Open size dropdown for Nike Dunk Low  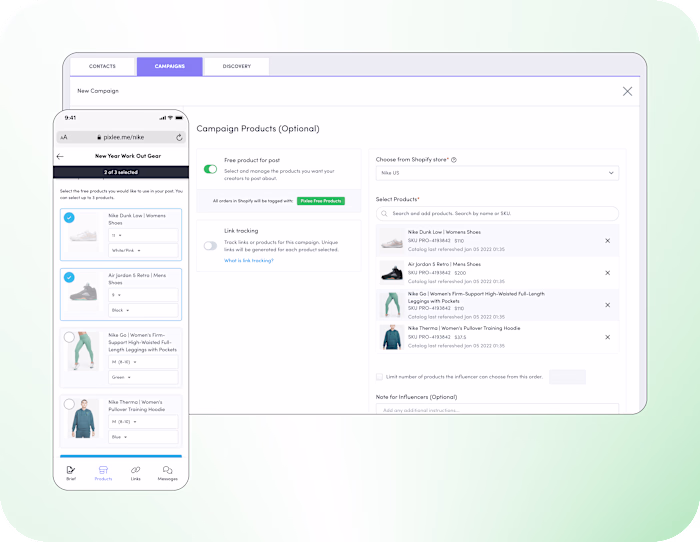coord(143,235)
